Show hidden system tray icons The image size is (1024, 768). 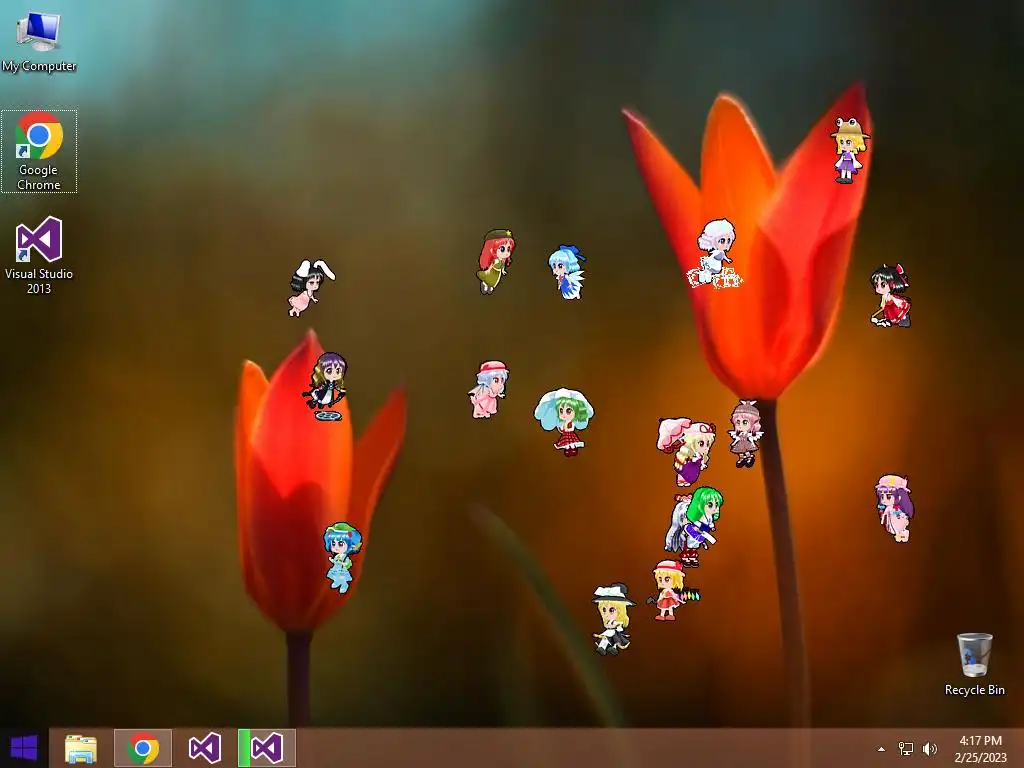(x=882, y=749)
